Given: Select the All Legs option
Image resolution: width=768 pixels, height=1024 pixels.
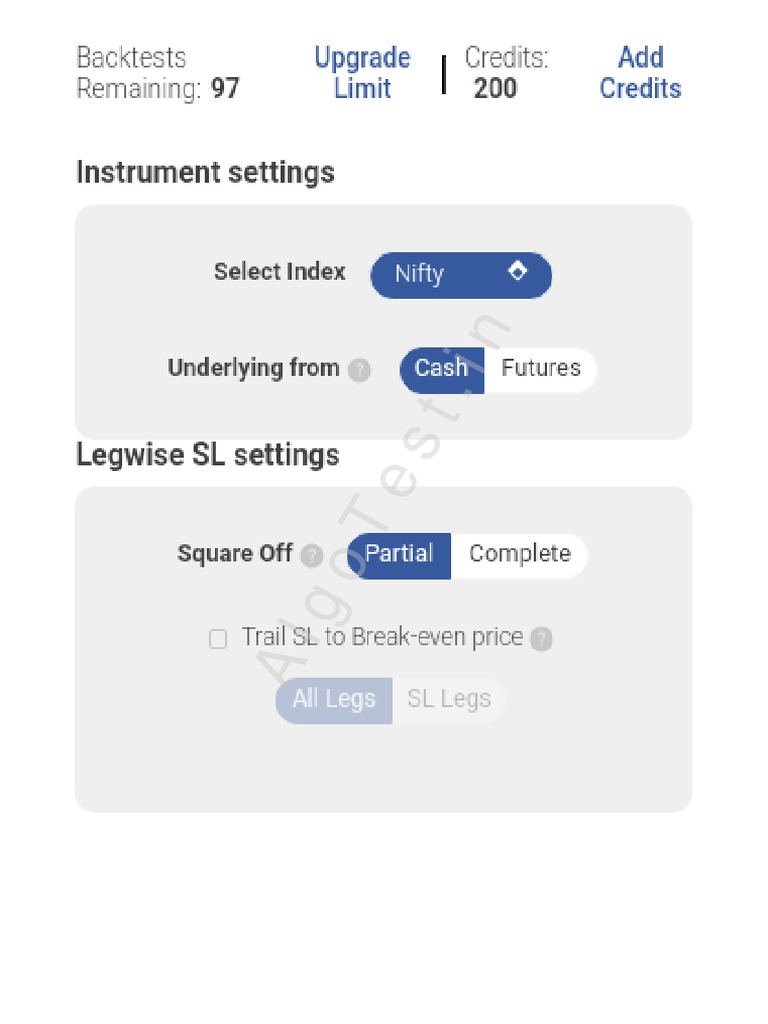Looking at the screenshot, I should tap(334, 700).
